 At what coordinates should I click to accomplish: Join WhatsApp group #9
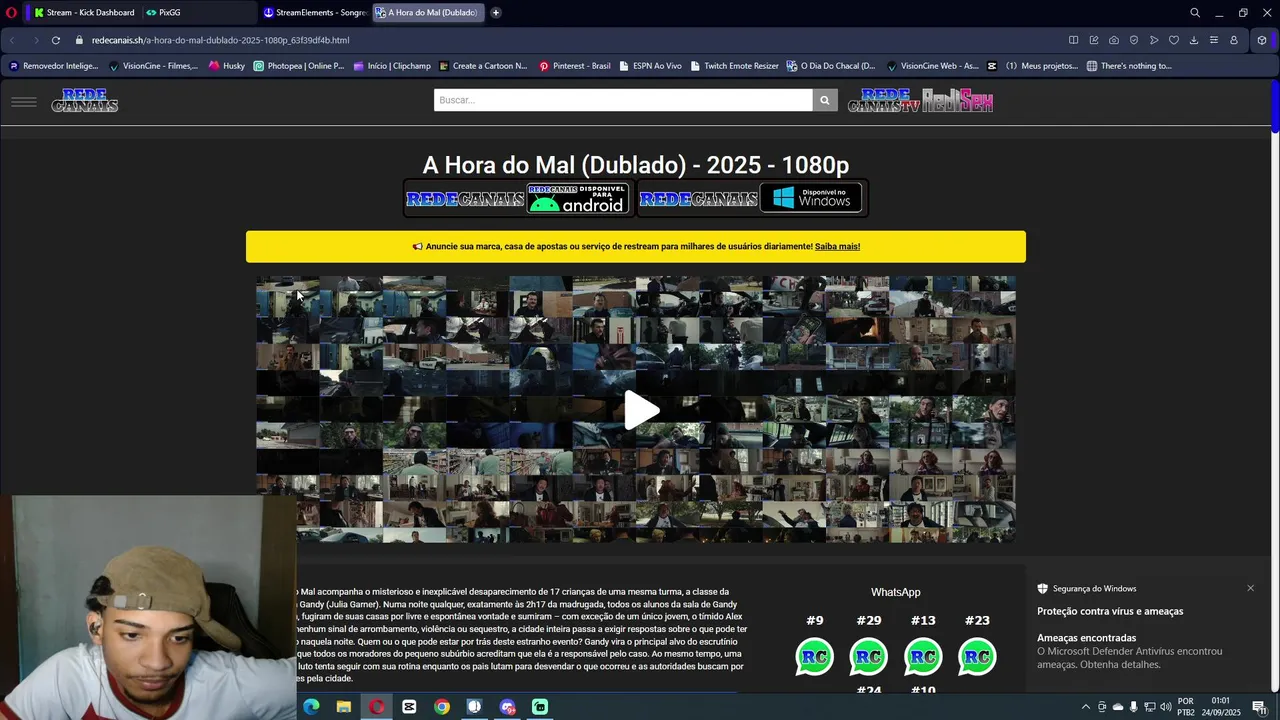click(x=814, y=657)
